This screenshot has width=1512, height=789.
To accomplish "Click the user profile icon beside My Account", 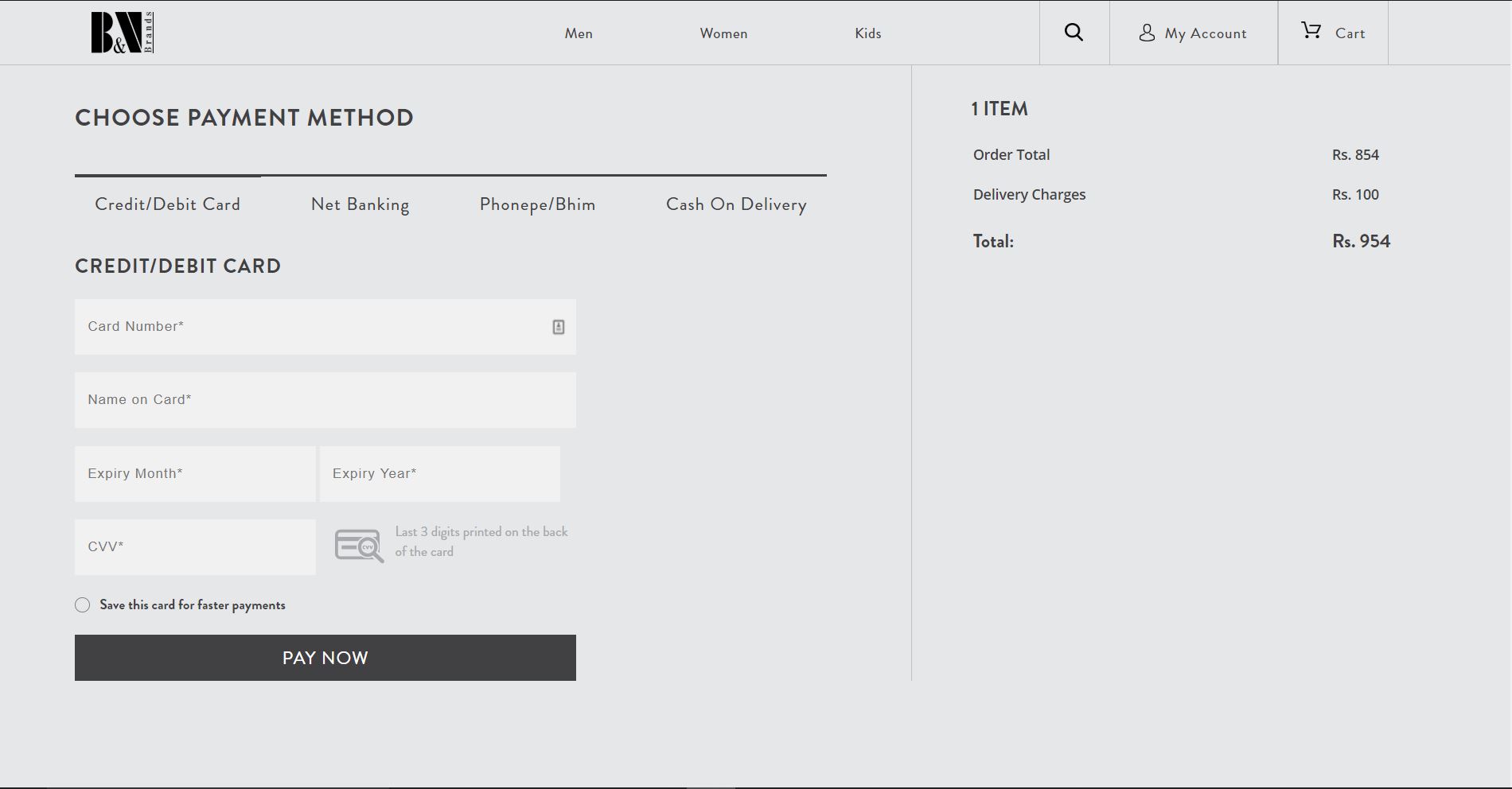I will [1147, 33].
